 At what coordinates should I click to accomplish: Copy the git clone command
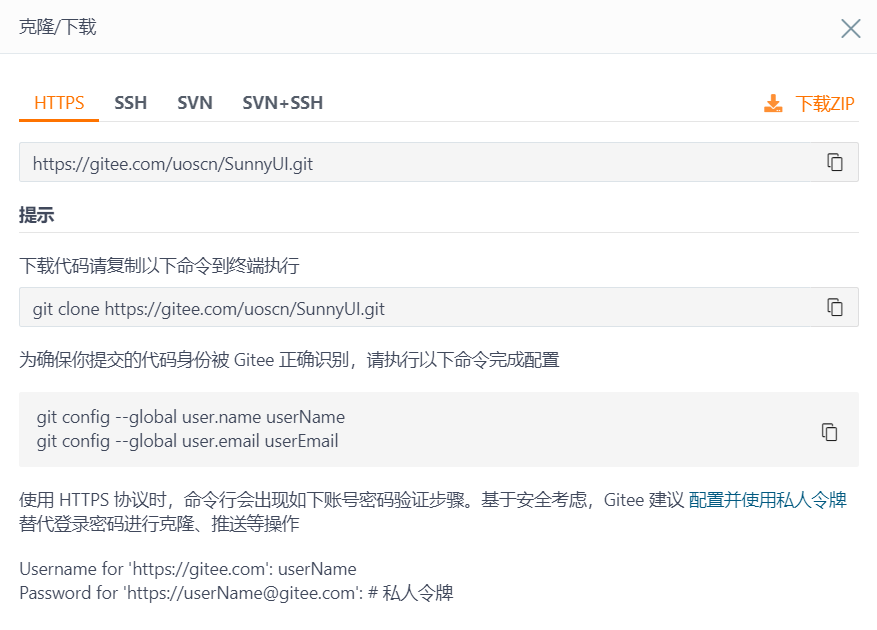pos(834,307)
